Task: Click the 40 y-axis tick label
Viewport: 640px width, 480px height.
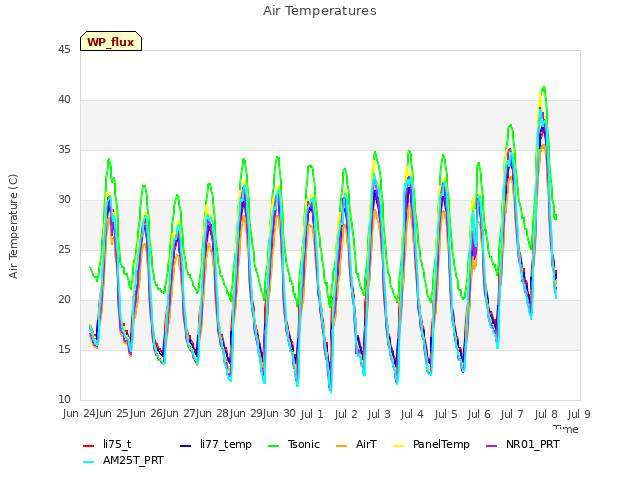Action: tap(64, 100)
